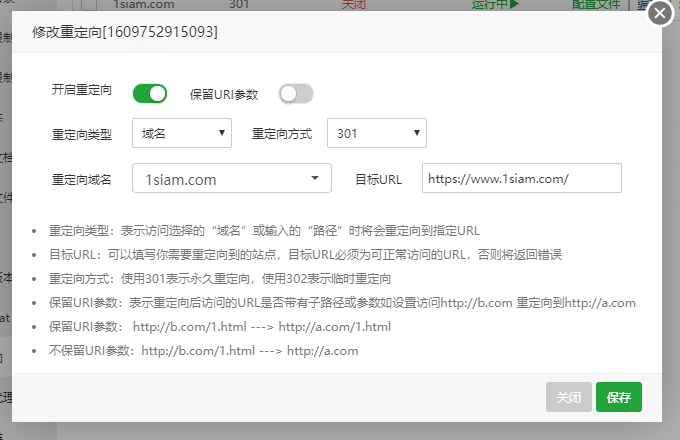Close the redirect dialog with the X icon

coord(660,13)
